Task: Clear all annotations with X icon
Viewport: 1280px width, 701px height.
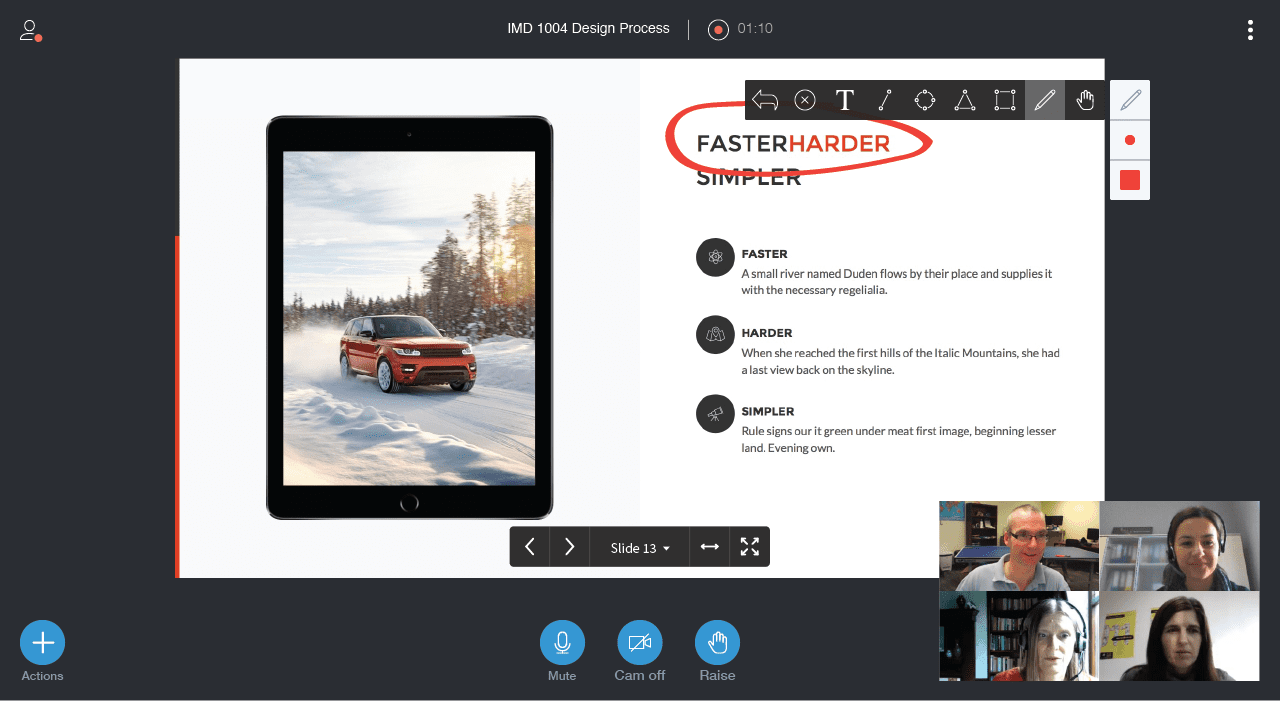Action: (x=805, y=100)
